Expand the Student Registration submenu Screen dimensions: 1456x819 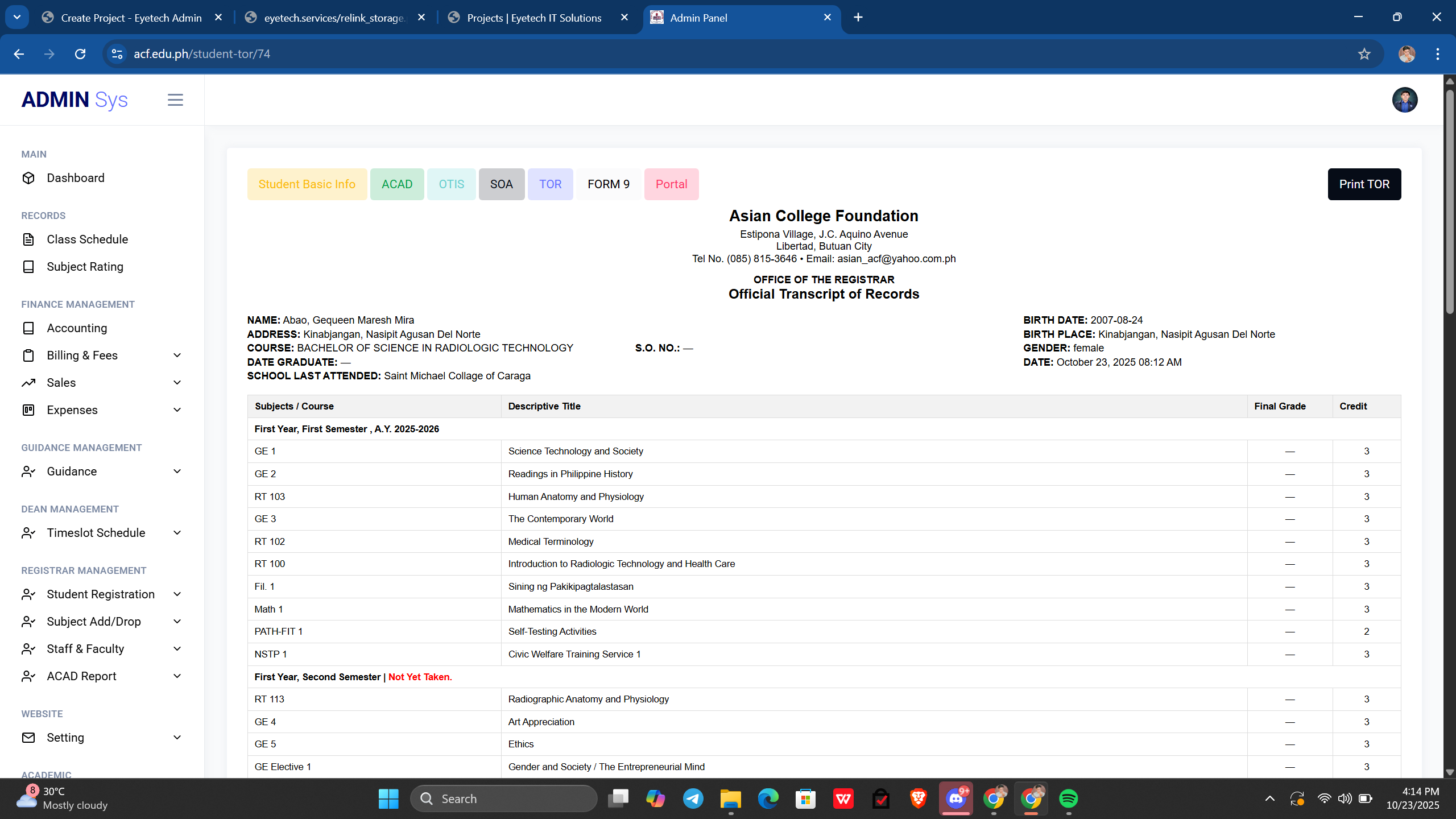[177, 594]
